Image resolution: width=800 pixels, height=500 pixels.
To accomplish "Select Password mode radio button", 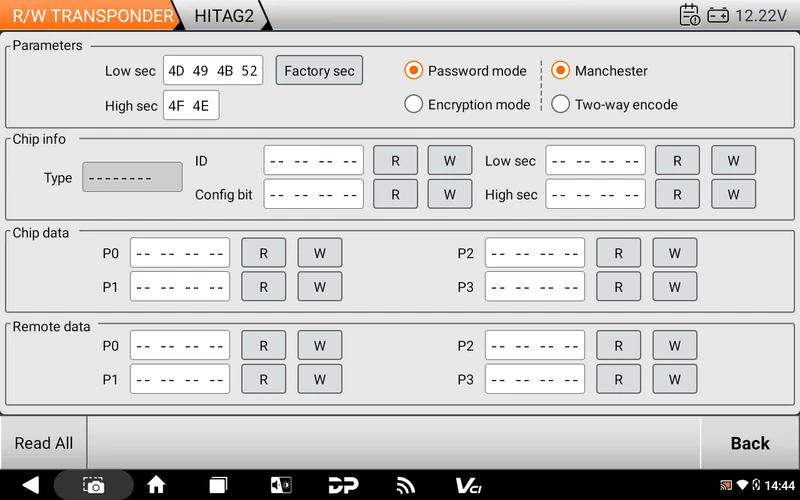I will click(x=414, y=71).
